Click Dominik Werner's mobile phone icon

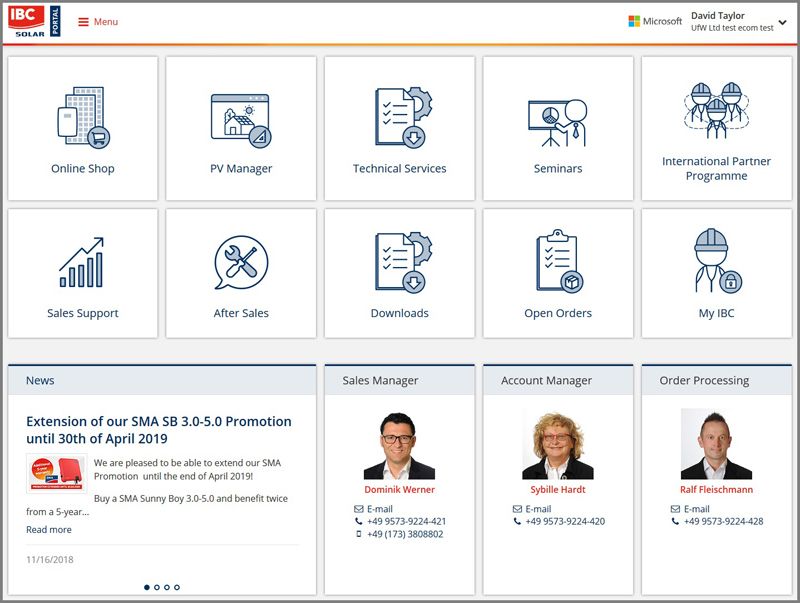359,534
